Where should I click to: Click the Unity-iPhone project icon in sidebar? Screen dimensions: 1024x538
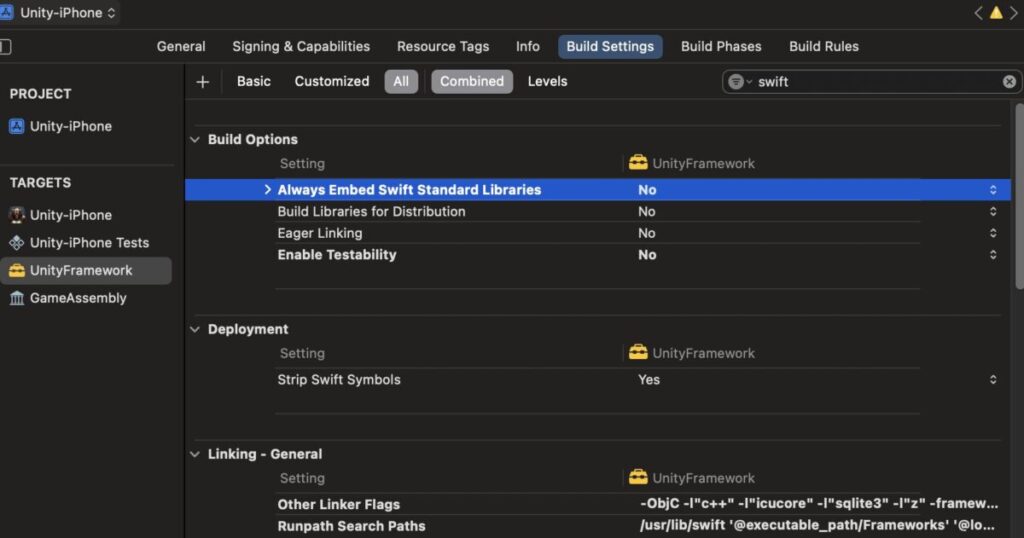coord(16,126)
